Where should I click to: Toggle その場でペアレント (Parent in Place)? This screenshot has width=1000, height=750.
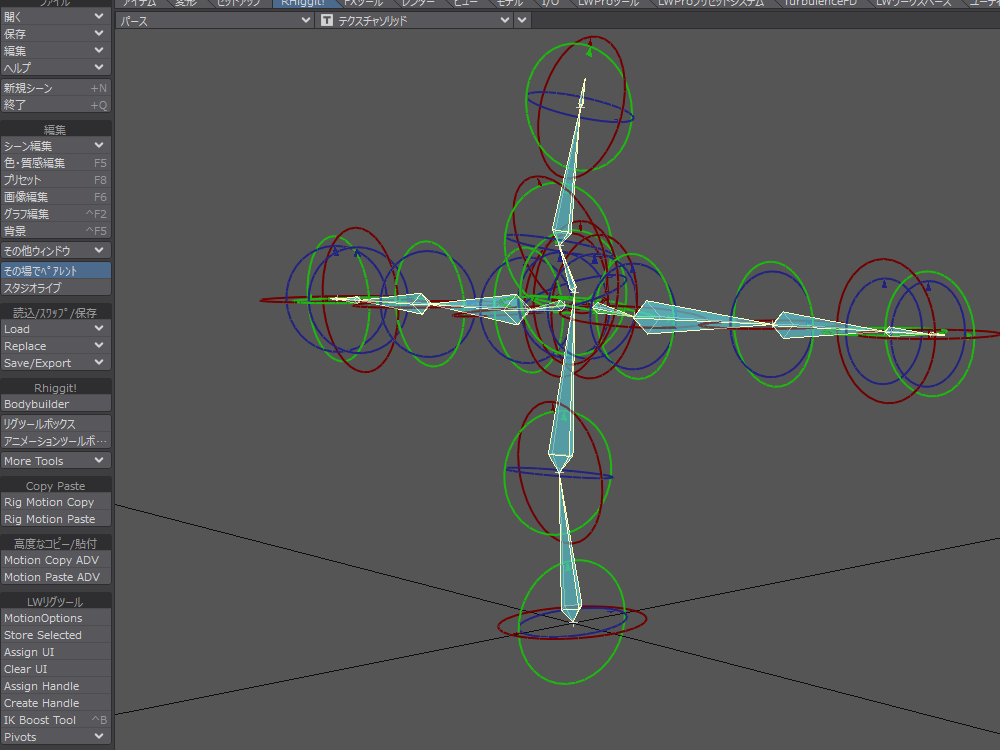click(x=55, y=270)
